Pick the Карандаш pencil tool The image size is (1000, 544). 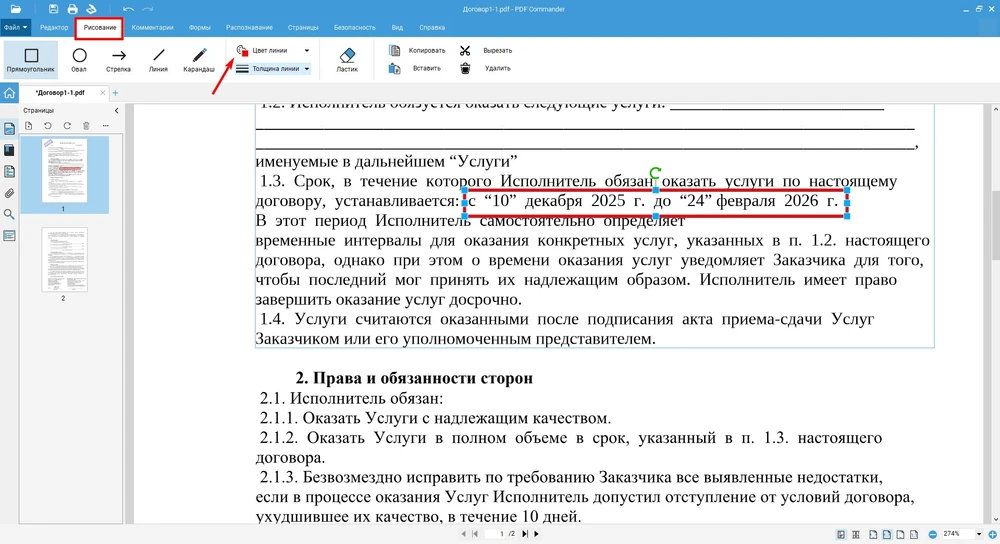199,59
